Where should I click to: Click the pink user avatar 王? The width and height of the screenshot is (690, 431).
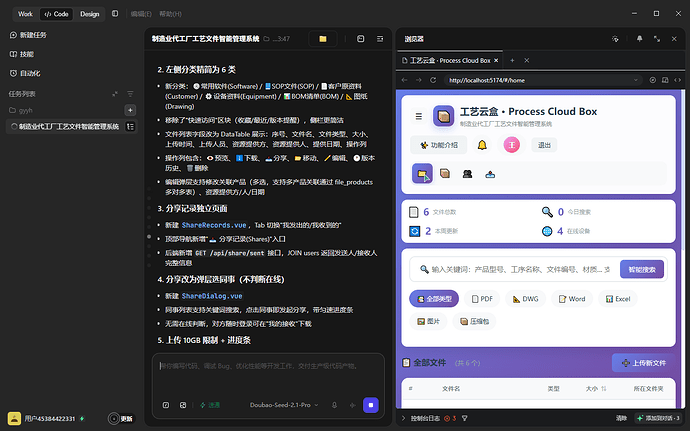point(511,145)
